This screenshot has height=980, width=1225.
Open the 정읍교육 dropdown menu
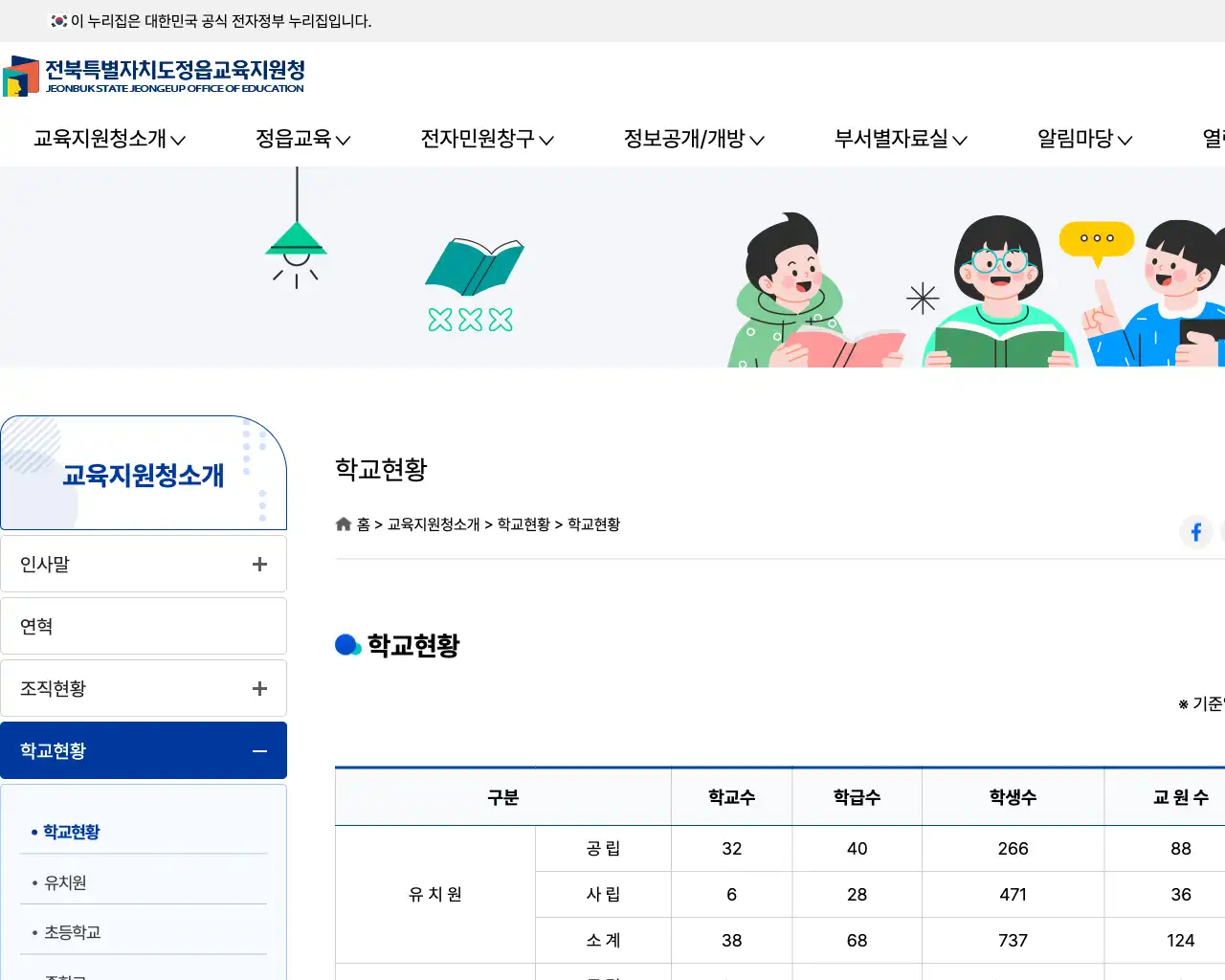(x=301, y=139)
